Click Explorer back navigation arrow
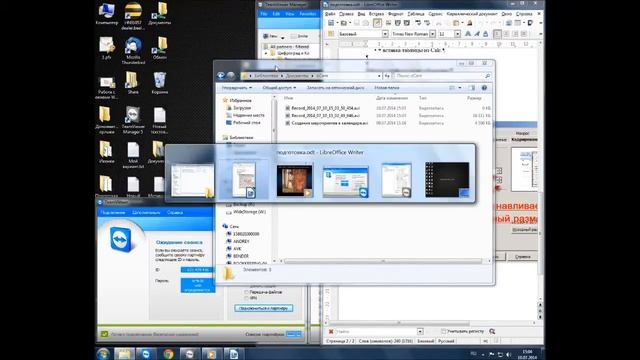This screenshot has width=640, height=360. (221, 76)
